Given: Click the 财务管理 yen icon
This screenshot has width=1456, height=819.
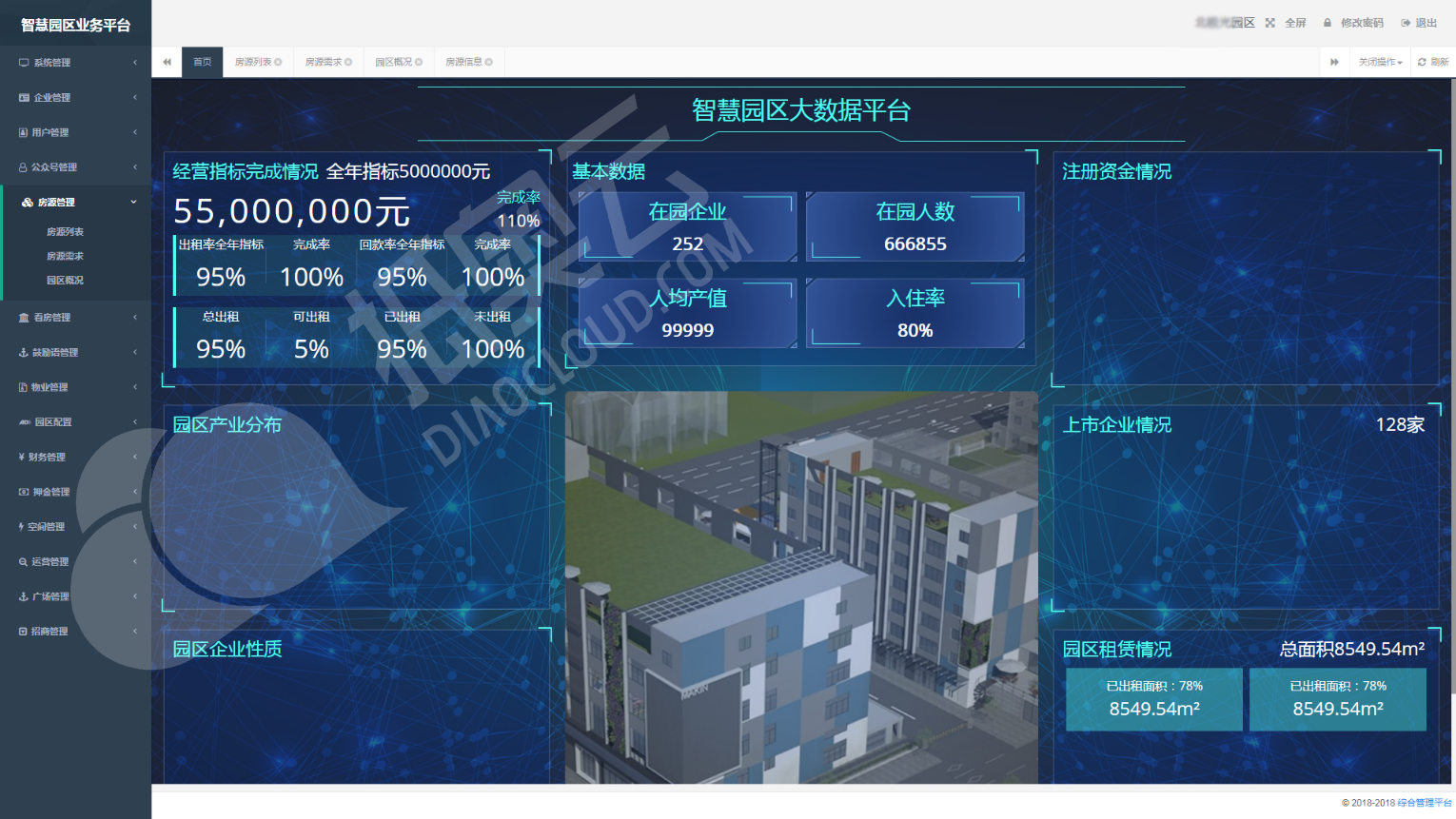Looking at the screenshot, I should point(22,458).
